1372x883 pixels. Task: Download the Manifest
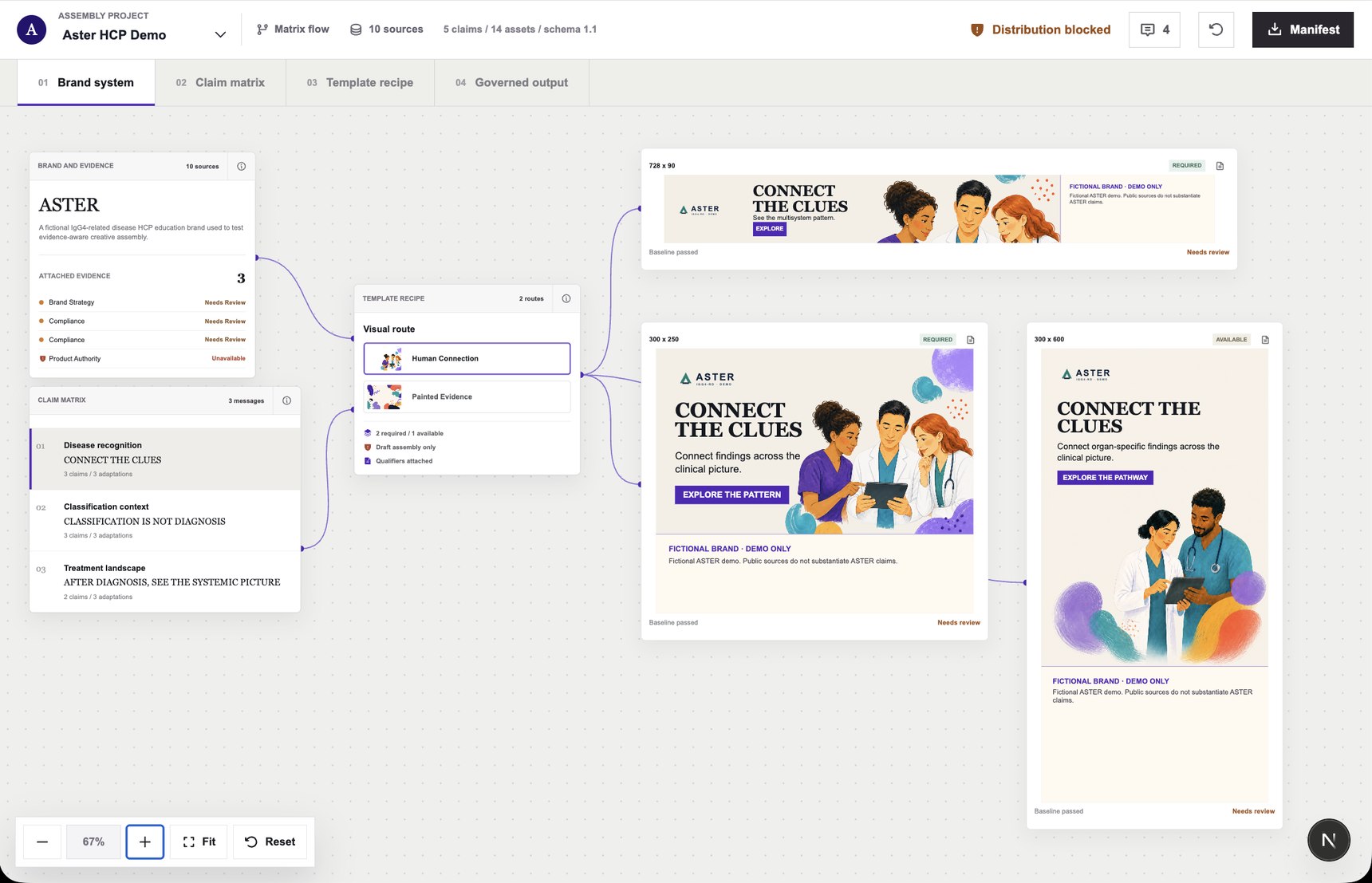[1303, 30]
